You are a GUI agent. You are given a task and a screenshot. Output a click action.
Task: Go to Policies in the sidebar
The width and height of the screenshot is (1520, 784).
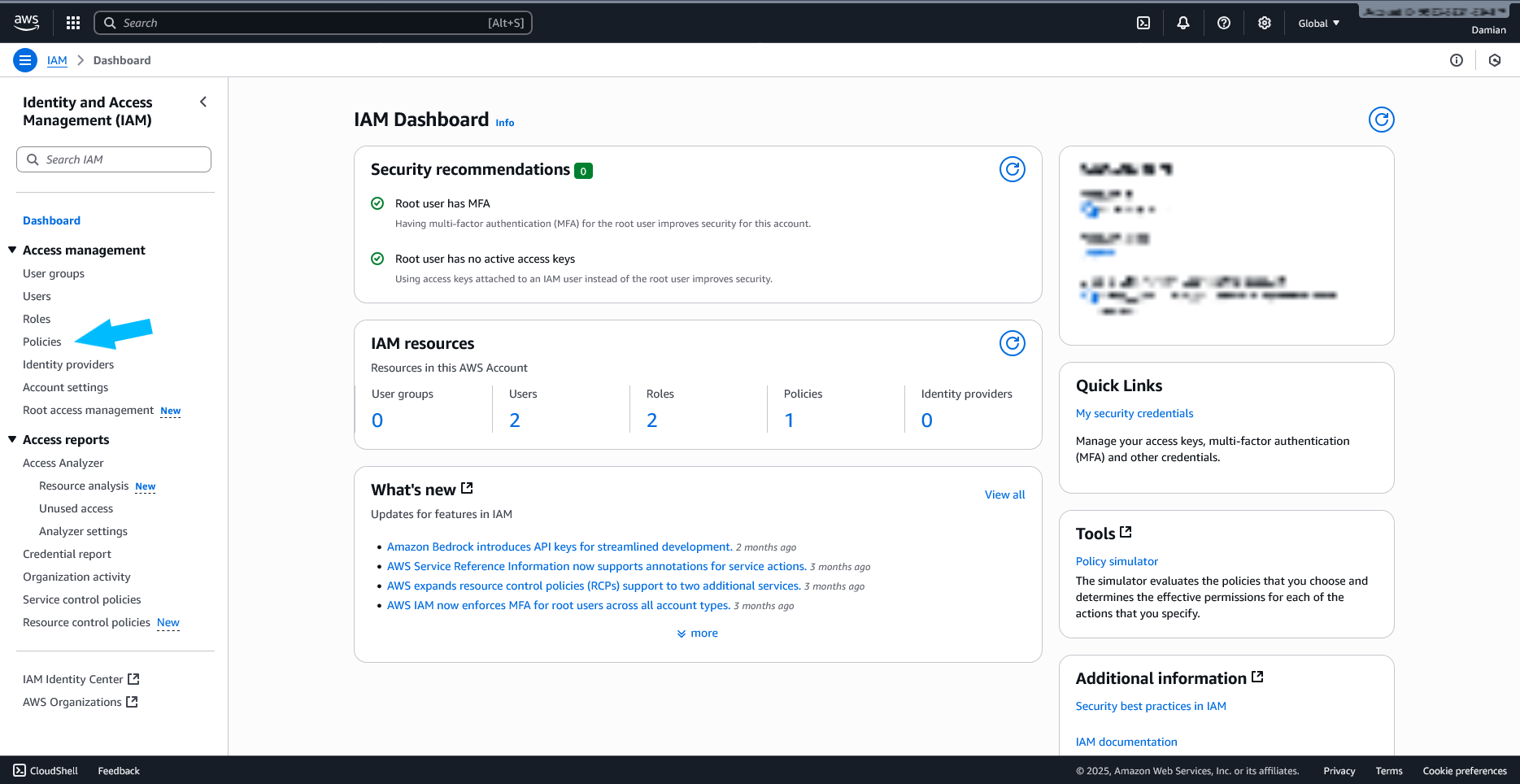pyautogui.click(x=42, y=342)
